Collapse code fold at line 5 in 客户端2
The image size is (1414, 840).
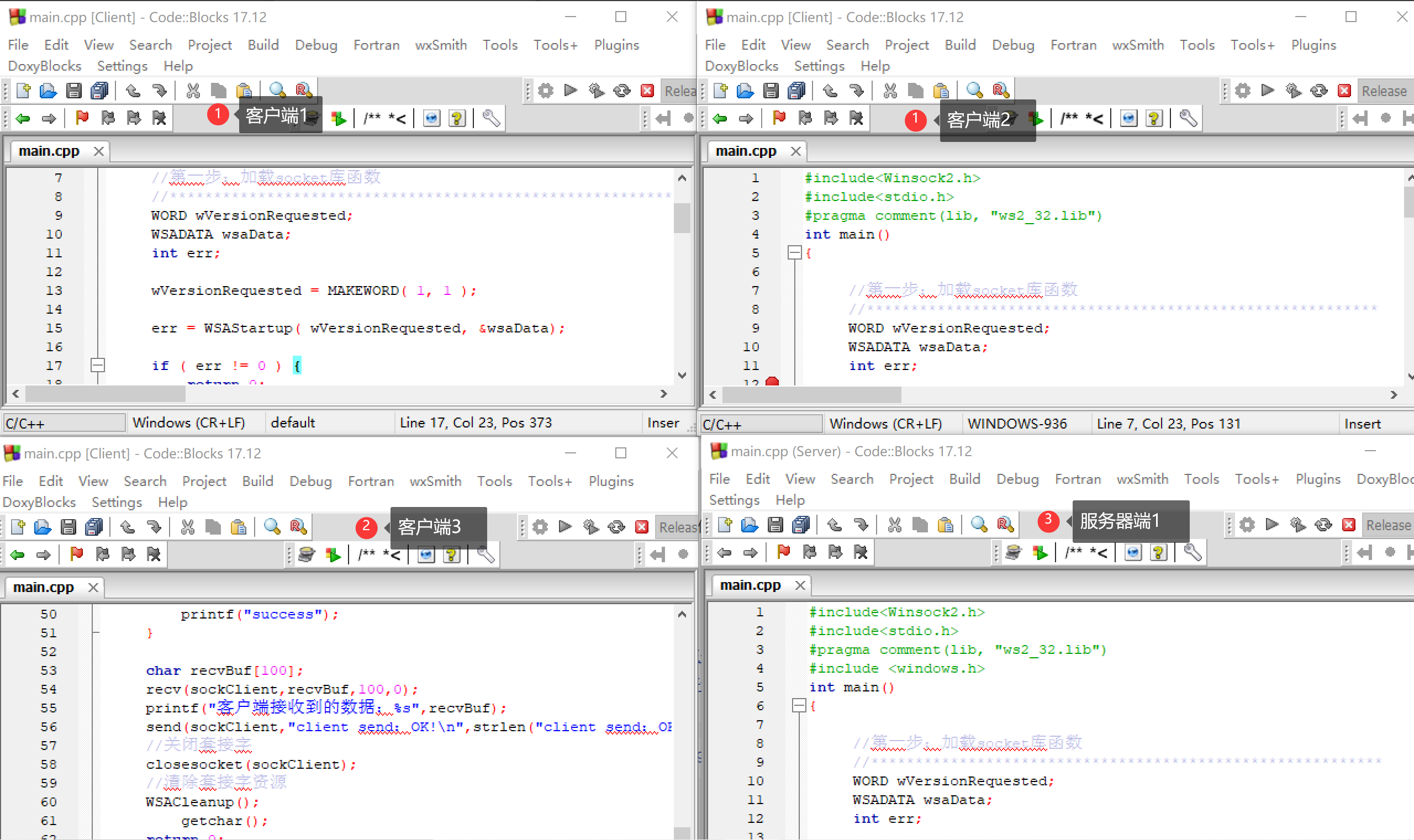[794, 252]
